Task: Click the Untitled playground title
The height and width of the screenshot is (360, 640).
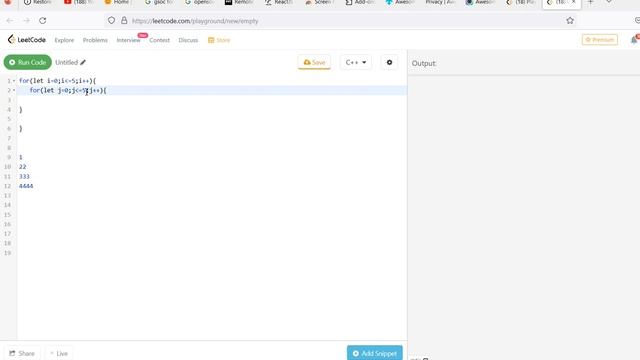Action: pos(67,62)
